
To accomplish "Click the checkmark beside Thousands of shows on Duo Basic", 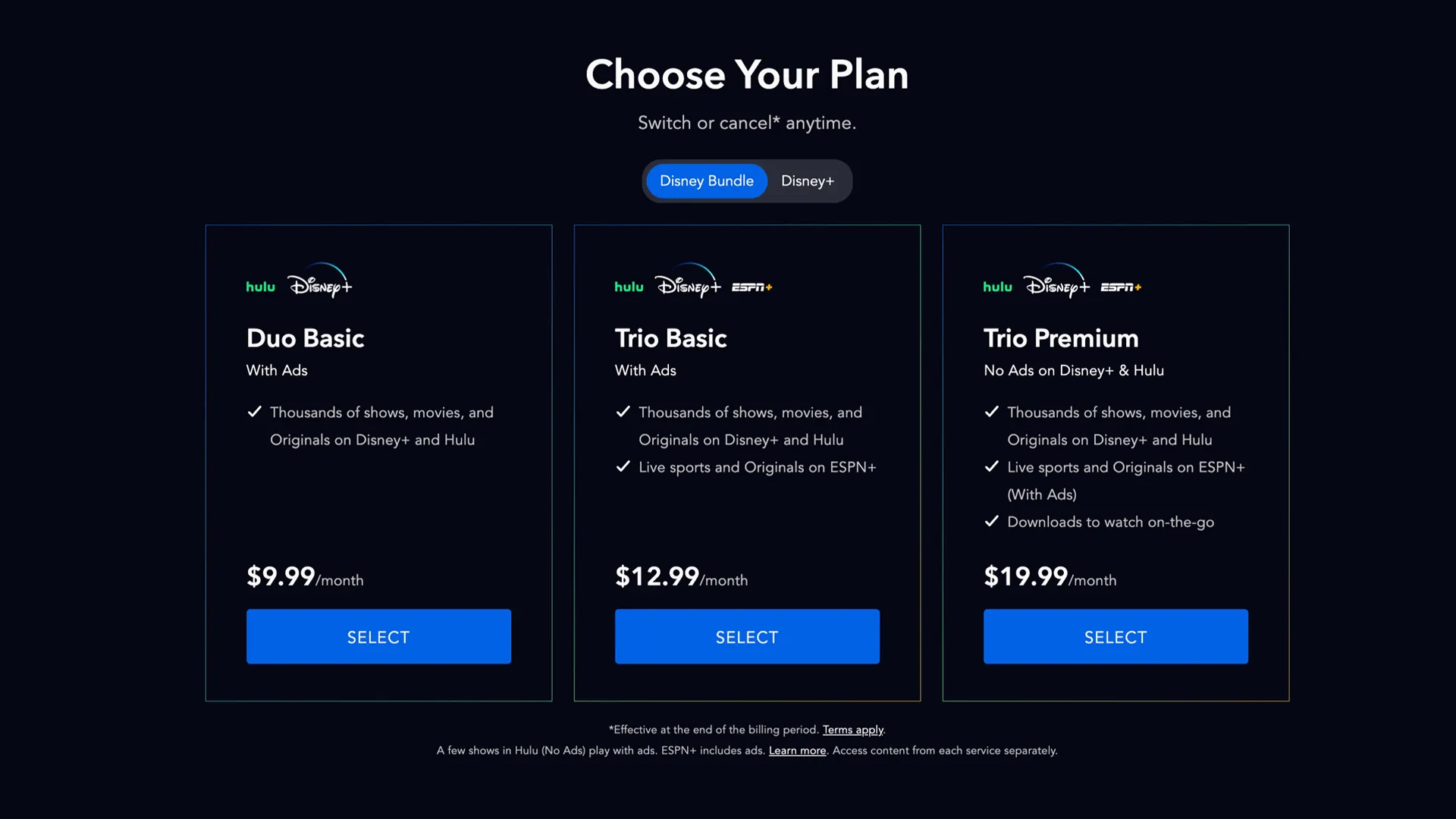I will point(254,412).
